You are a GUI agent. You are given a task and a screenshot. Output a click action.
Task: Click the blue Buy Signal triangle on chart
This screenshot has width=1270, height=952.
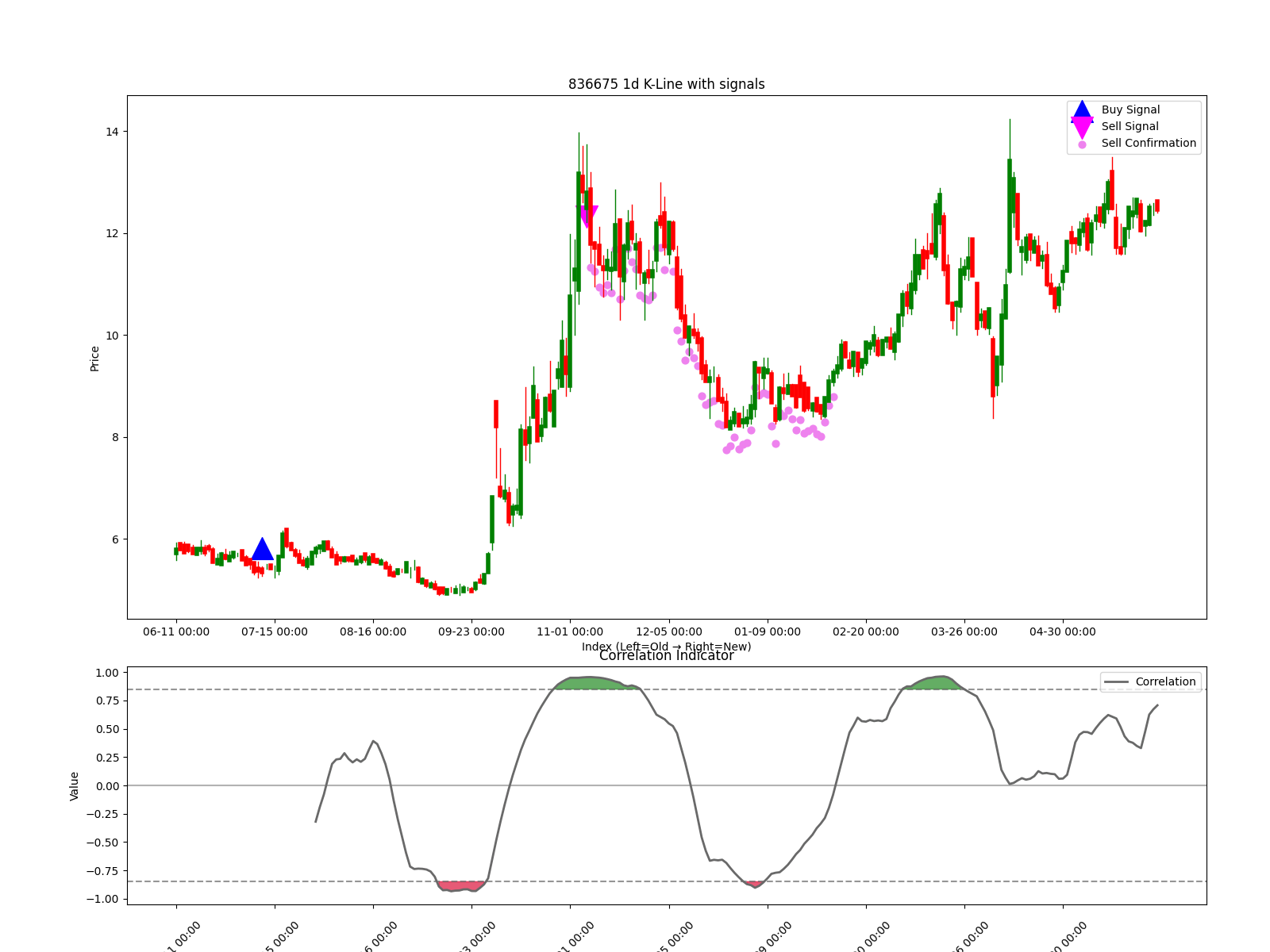[263, 549]
